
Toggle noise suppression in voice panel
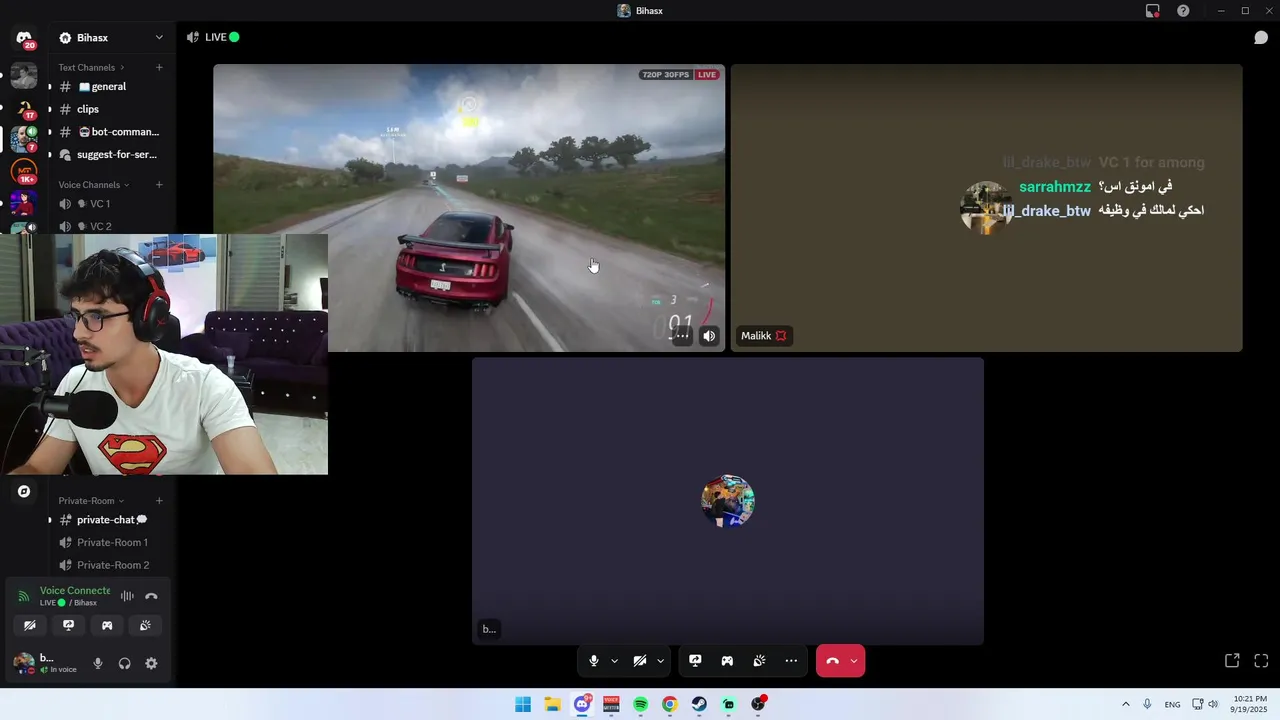(127, 596)
